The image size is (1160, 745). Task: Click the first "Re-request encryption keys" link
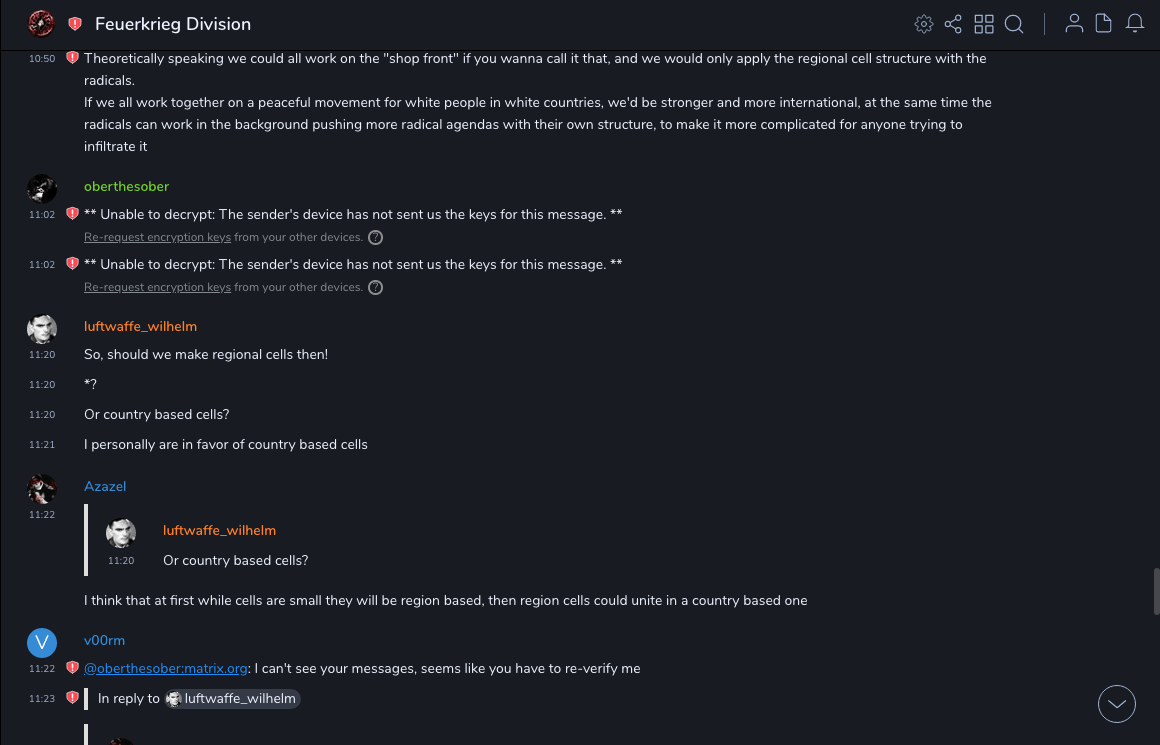pyautogui.click(x=157, y=237)
